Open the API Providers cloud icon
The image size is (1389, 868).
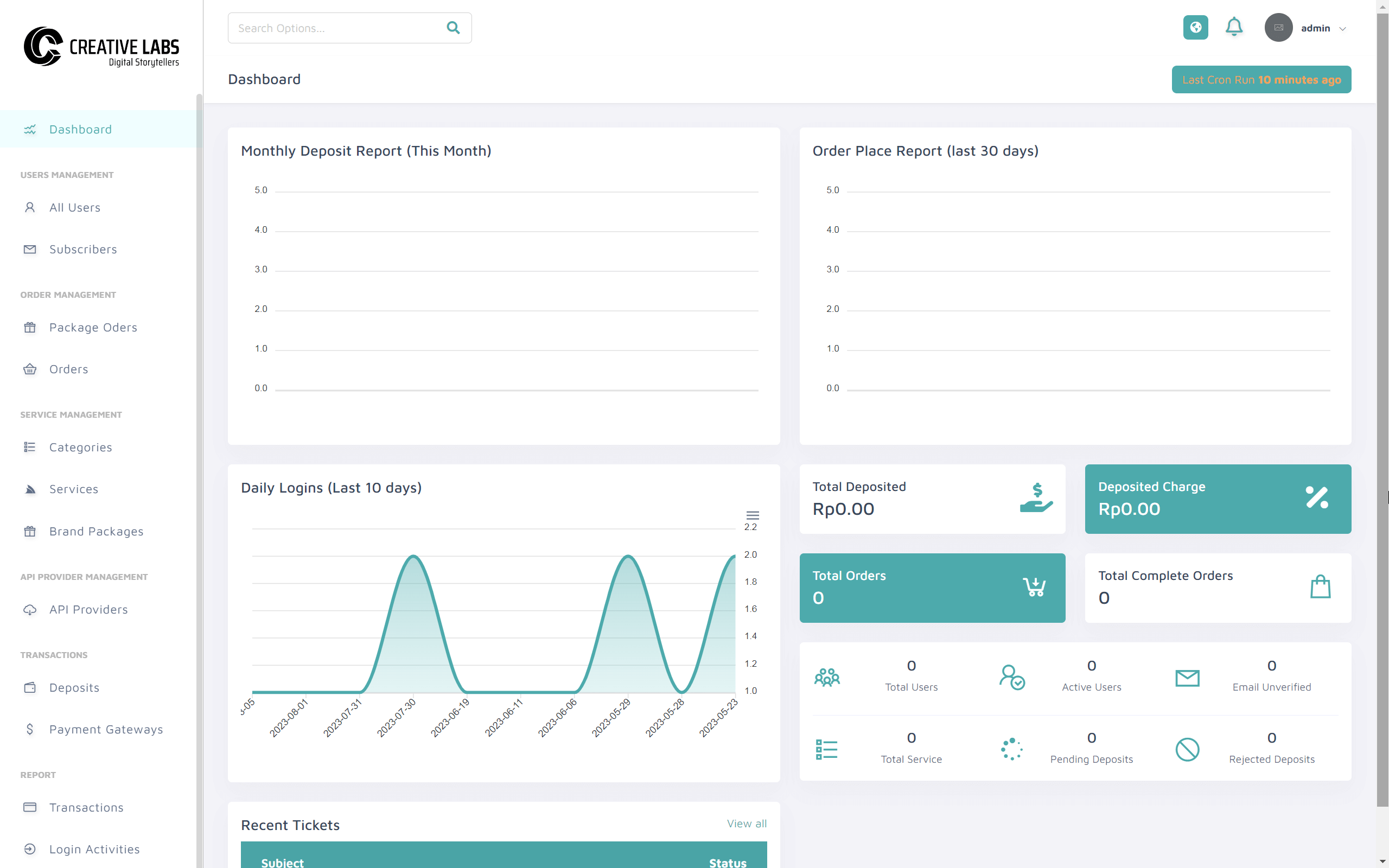click(x=29, y=609)
